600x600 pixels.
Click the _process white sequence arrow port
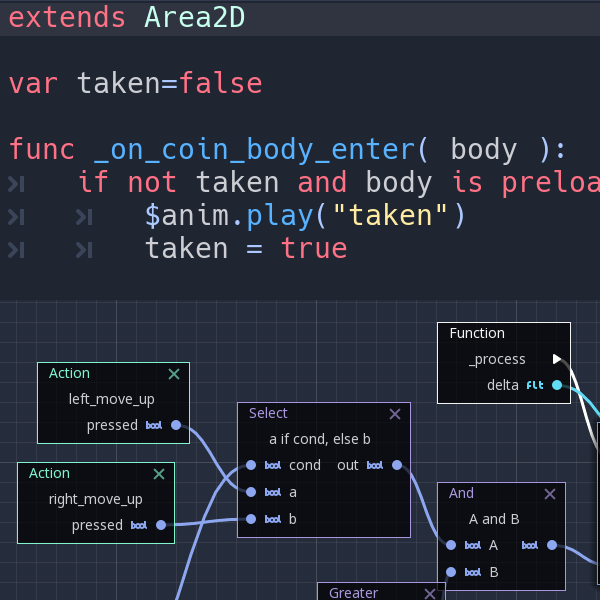(557, 359)
